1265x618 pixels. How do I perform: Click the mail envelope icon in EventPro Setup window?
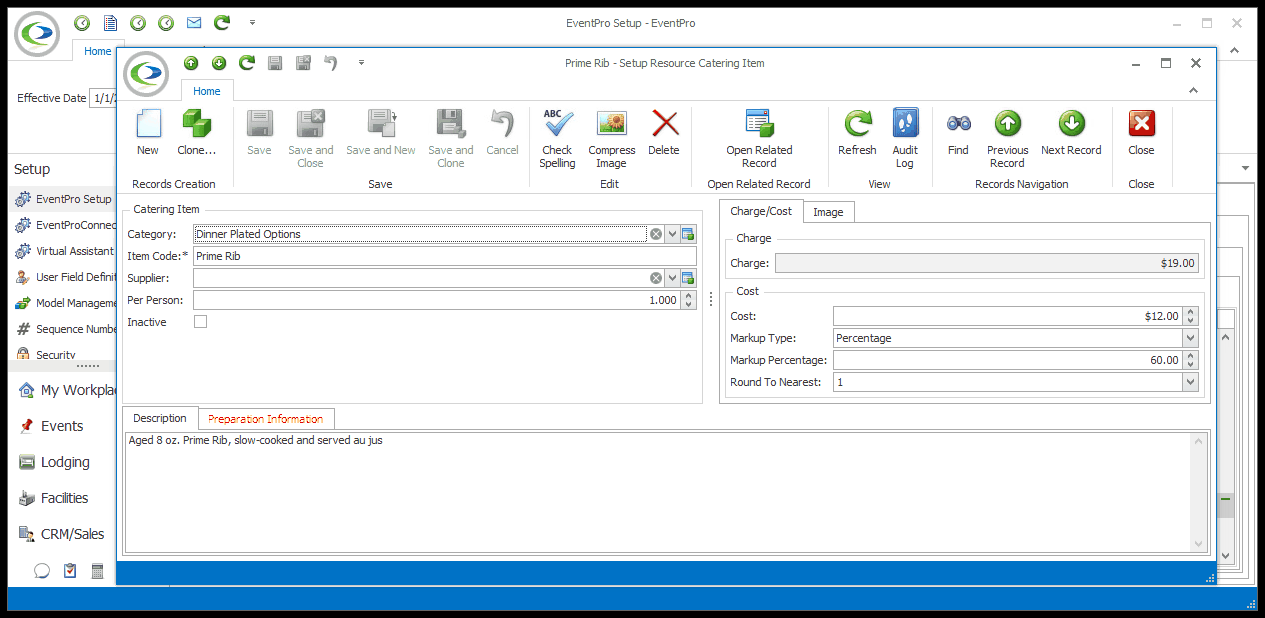point(194,22)
